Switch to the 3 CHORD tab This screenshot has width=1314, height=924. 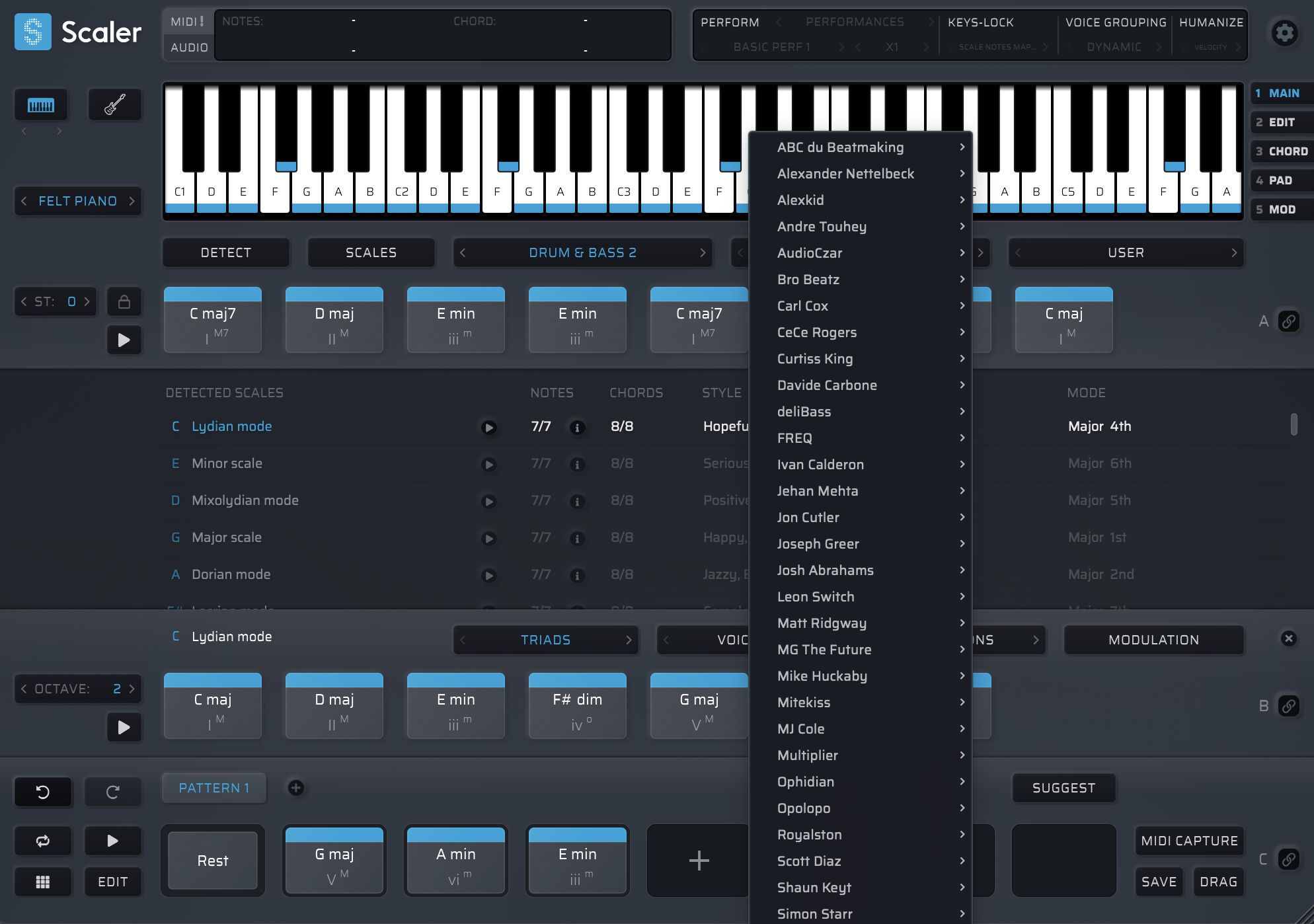pyautogui.click(x=1282, y=151)
